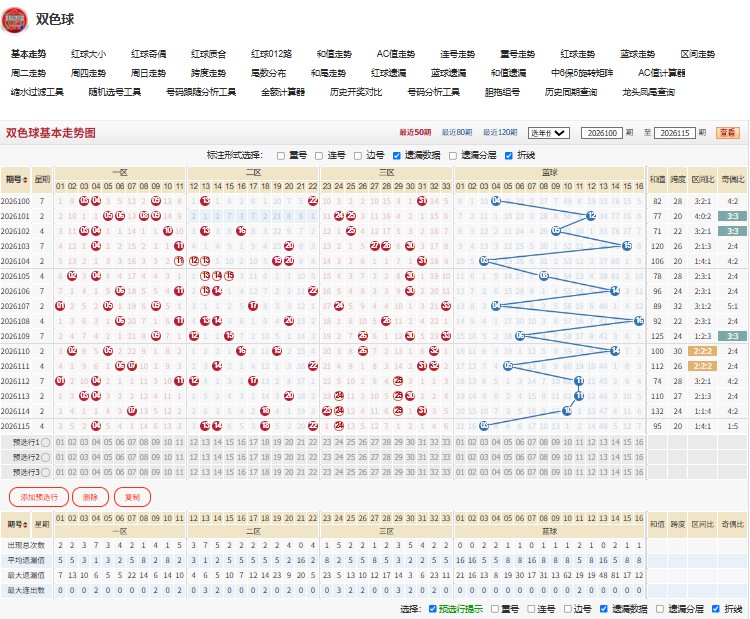Click the 双色球 site logo icon
The width and height of the screenshot is (750, 619).
[14, 20]
